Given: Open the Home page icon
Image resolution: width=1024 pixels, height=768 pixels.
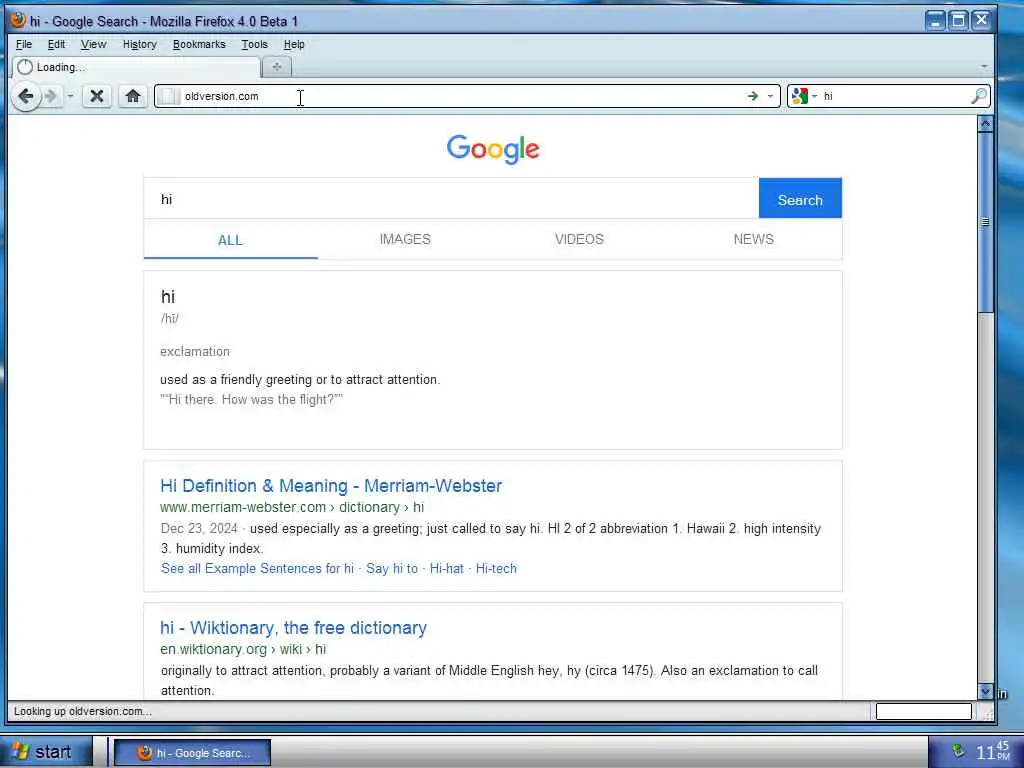Looking at the screenshot, I should coord(133,97).
